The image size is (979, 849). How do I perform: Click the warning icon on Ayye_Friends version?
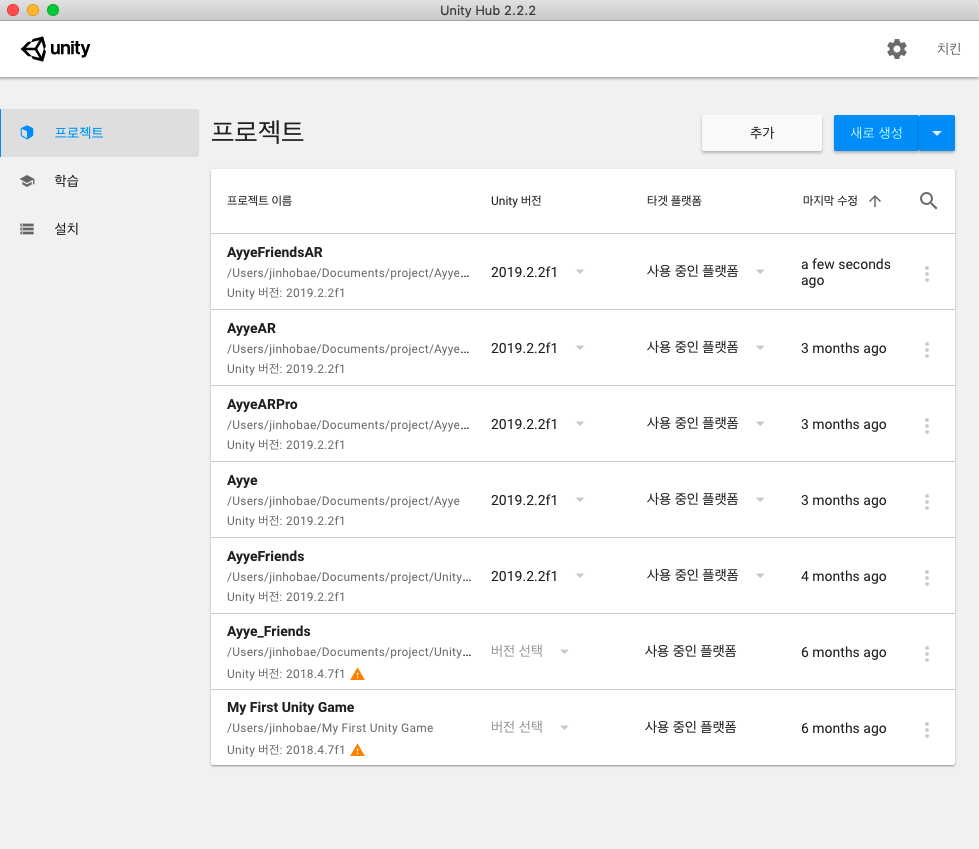point(357,674)
